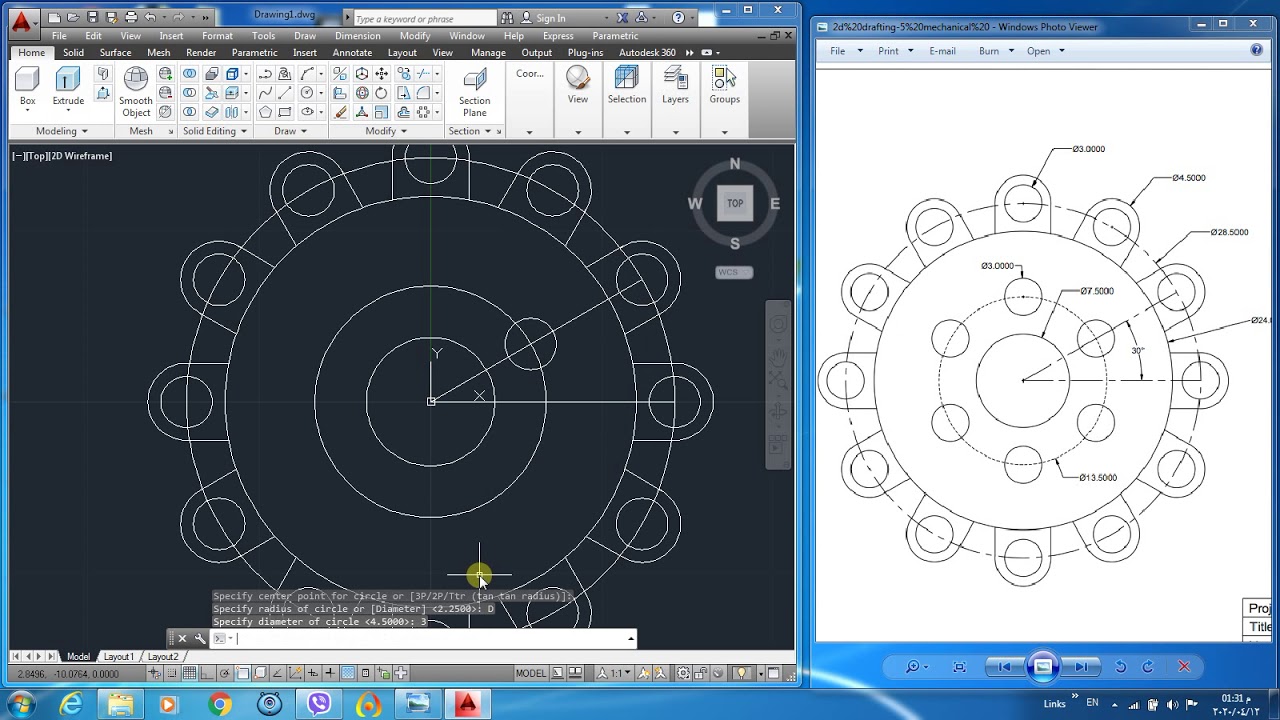Viewport: 1280px width, 720px height.
Task: Switch to the Annotate ribbon tab
Action: (x=352, y=53)
